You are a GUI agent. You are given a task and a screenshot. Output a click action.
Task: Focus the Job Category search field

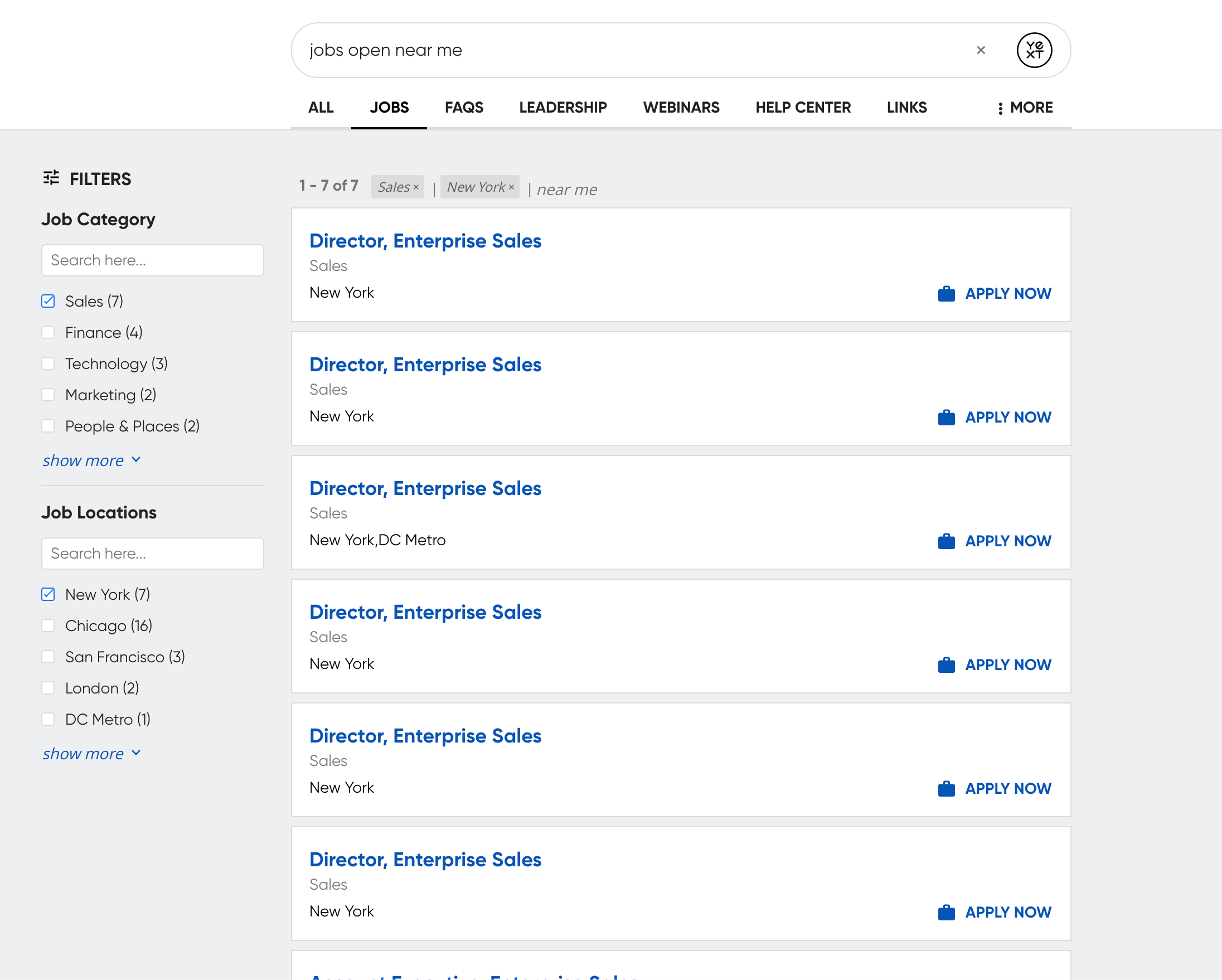[x=152, y=260]
